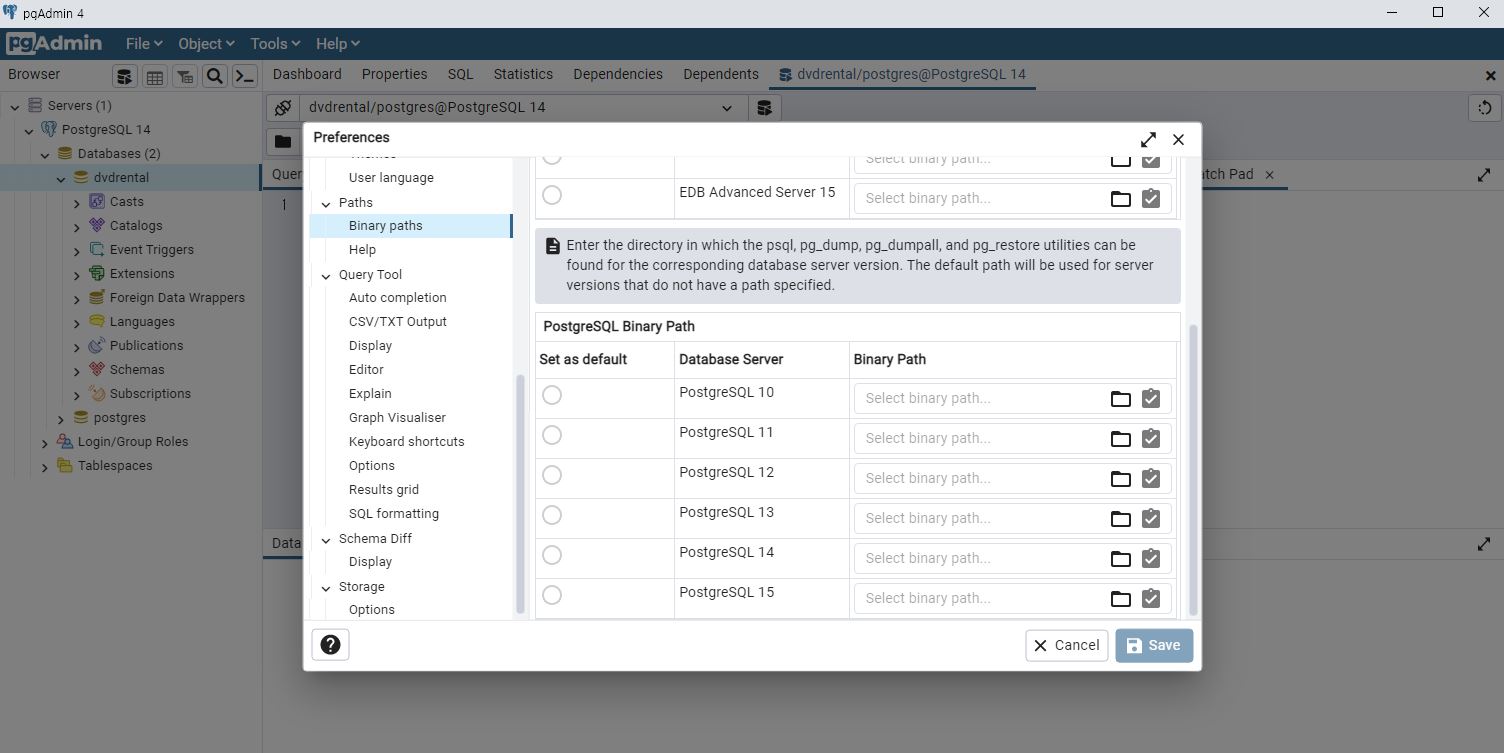
Task: Browse folder for PostgreSQL 11 binary path
Action: [1121, 439]
